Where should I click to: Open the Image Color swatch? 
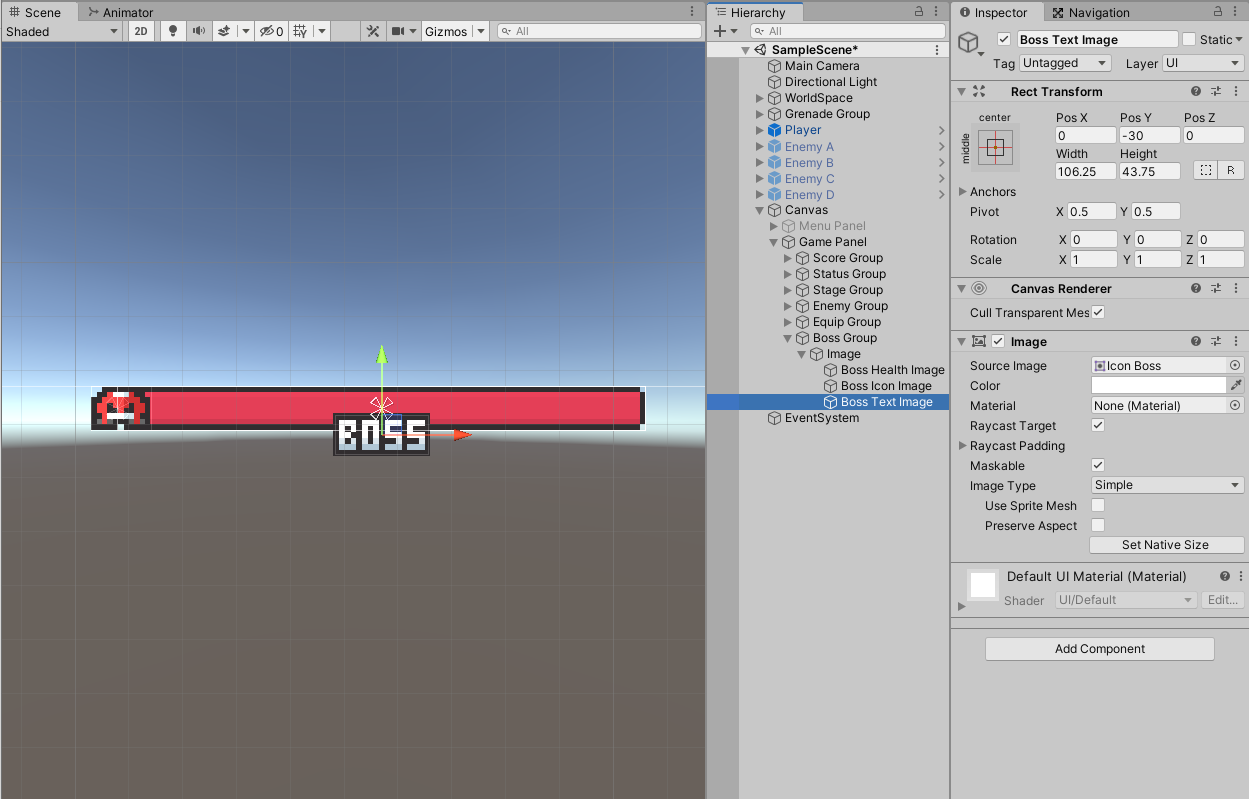coord(1159,385)
